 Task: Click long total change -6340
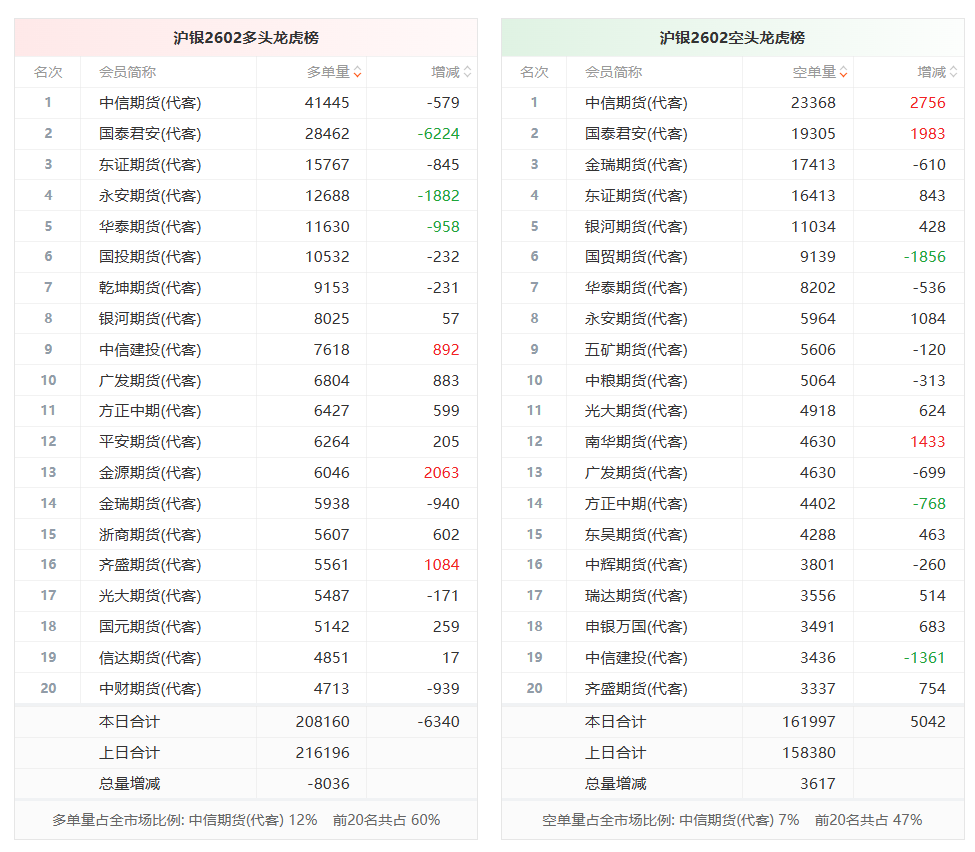[438, 722]
